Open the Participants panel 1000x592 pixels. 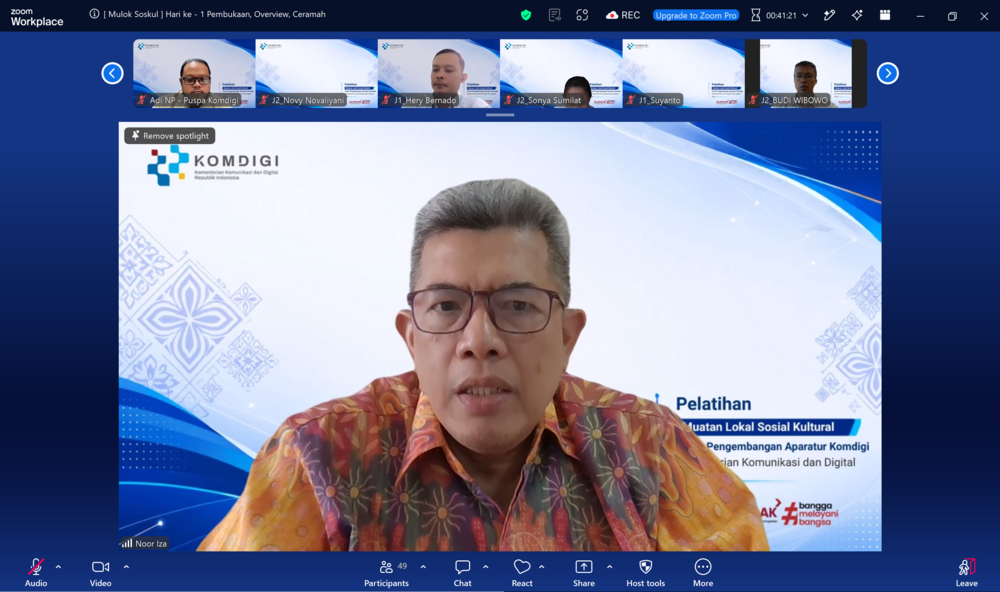[x=386, y=573]
